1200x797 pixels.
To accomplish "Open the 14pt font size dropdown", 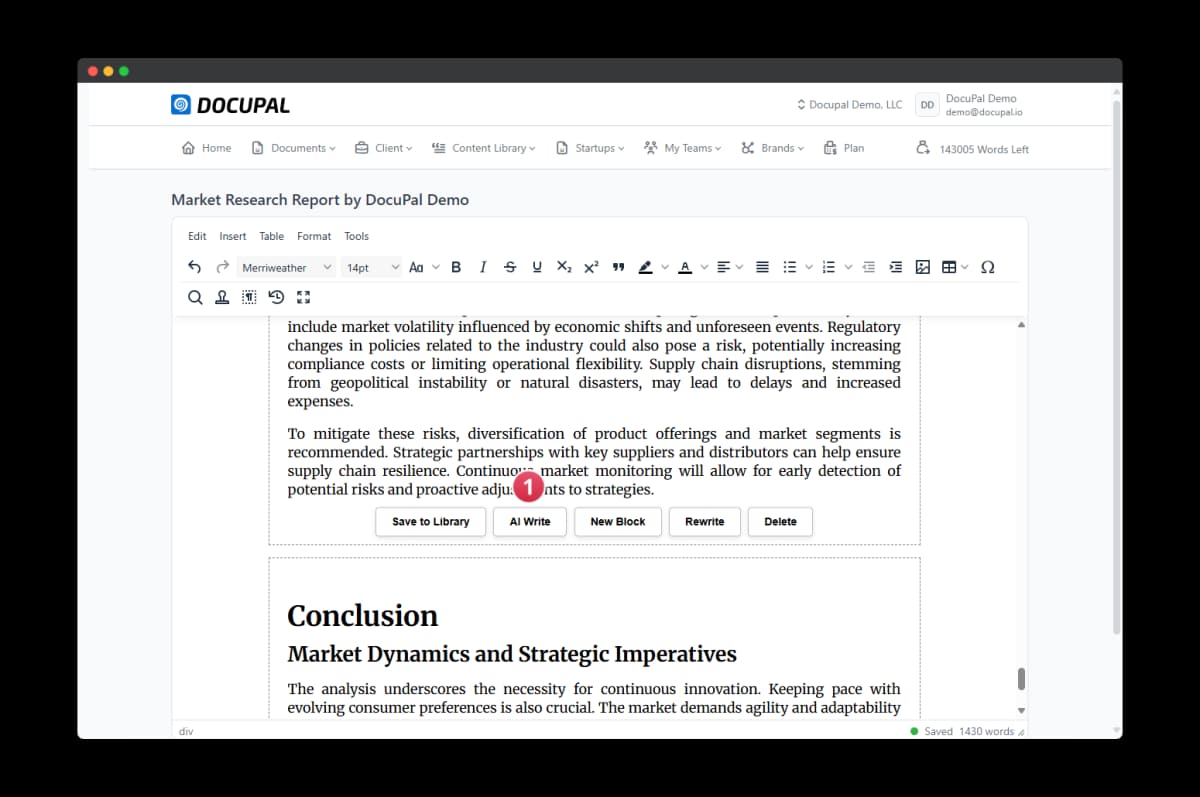I will [x=372, y=267].
